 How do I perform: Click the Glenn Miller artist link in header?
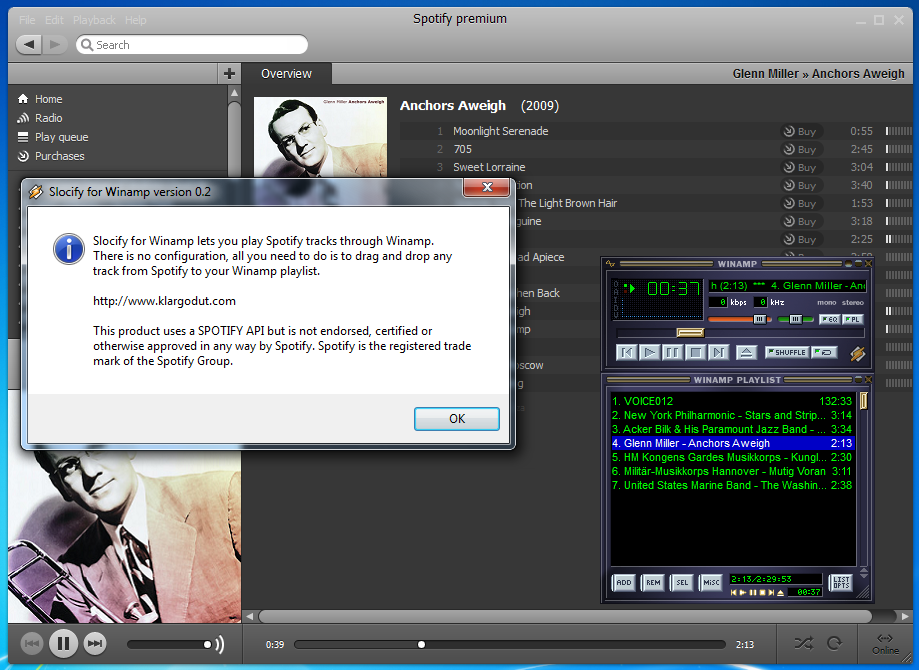click(x=765, y=74)
